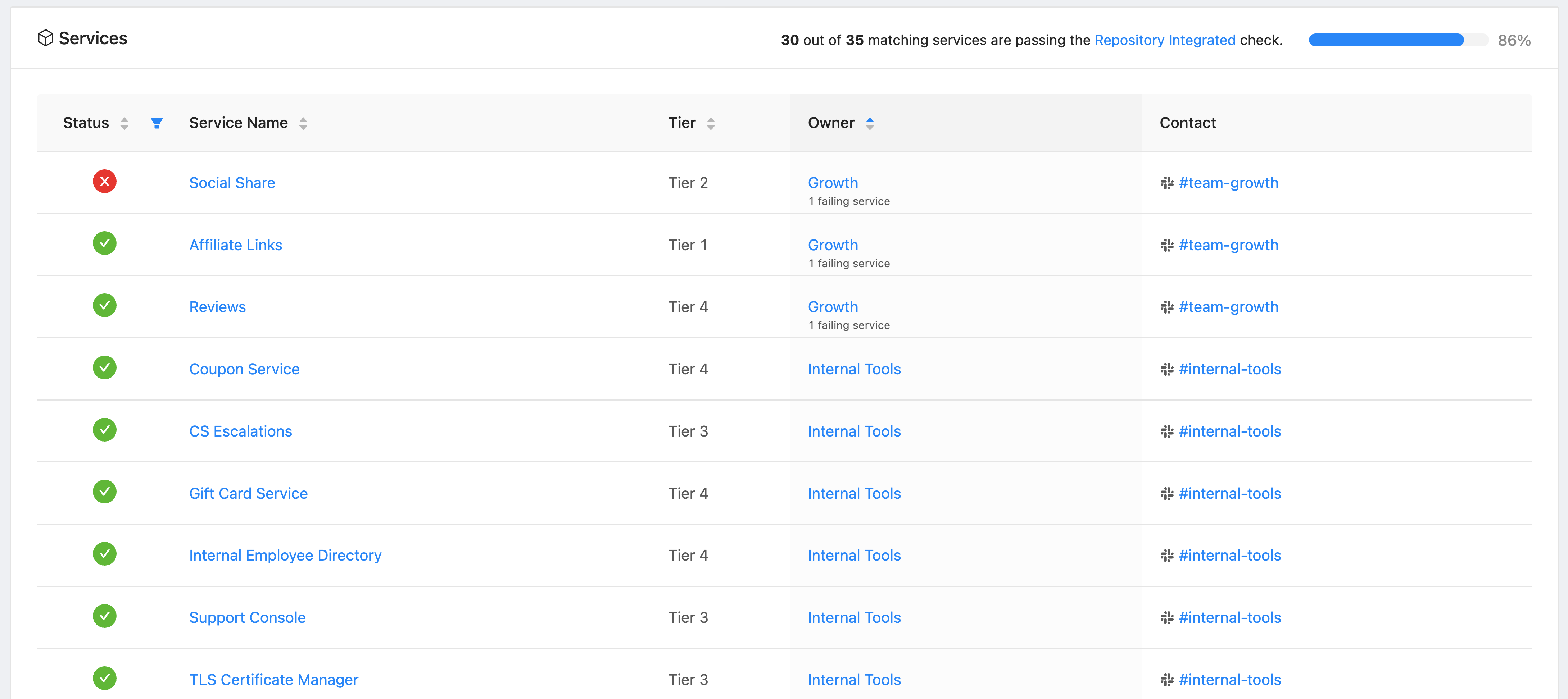Sort by Tier column arrows
The image size is (1568, 699).
click(710, 123)
